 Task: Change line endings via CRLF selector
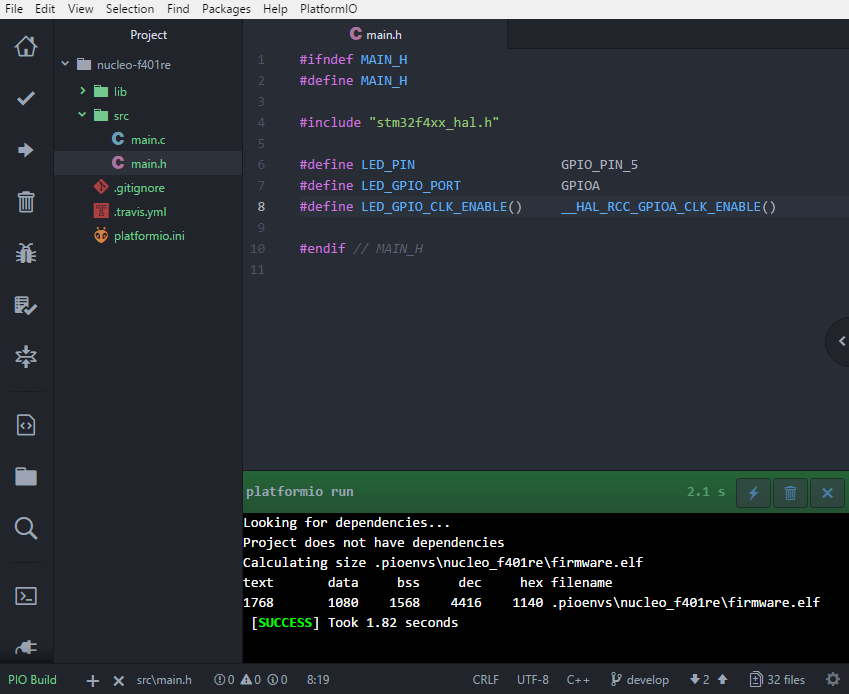pos(486,679)
